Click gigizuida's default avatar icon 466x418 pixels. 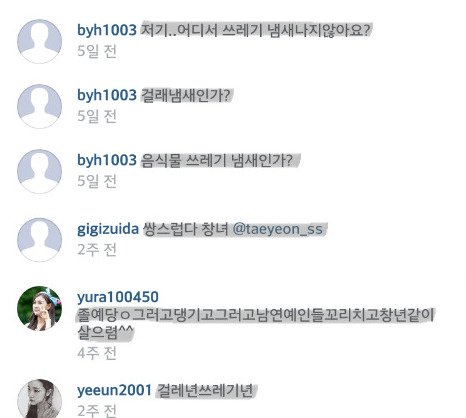39,240
